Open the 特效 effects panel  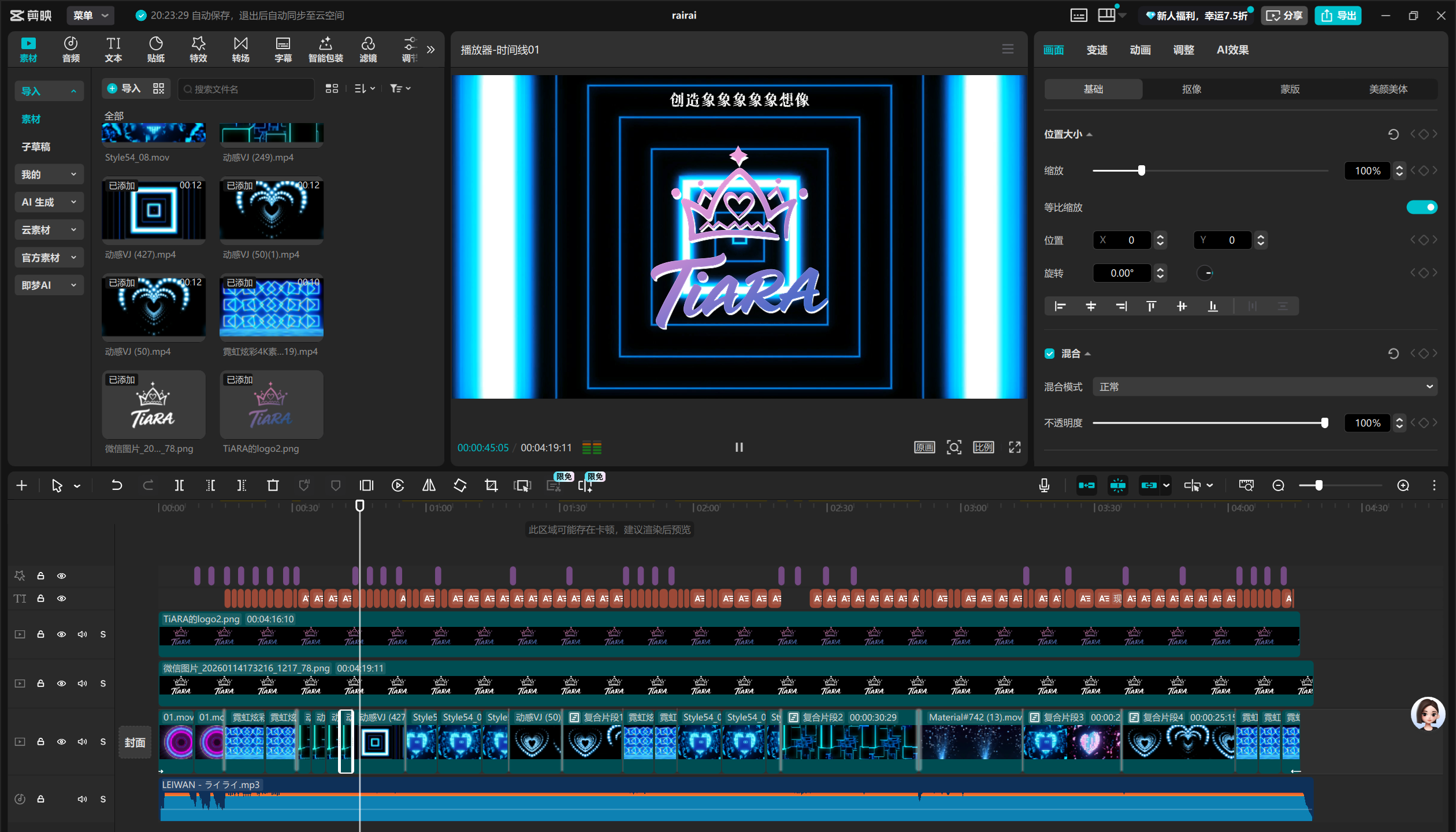(x=198, y=50)
